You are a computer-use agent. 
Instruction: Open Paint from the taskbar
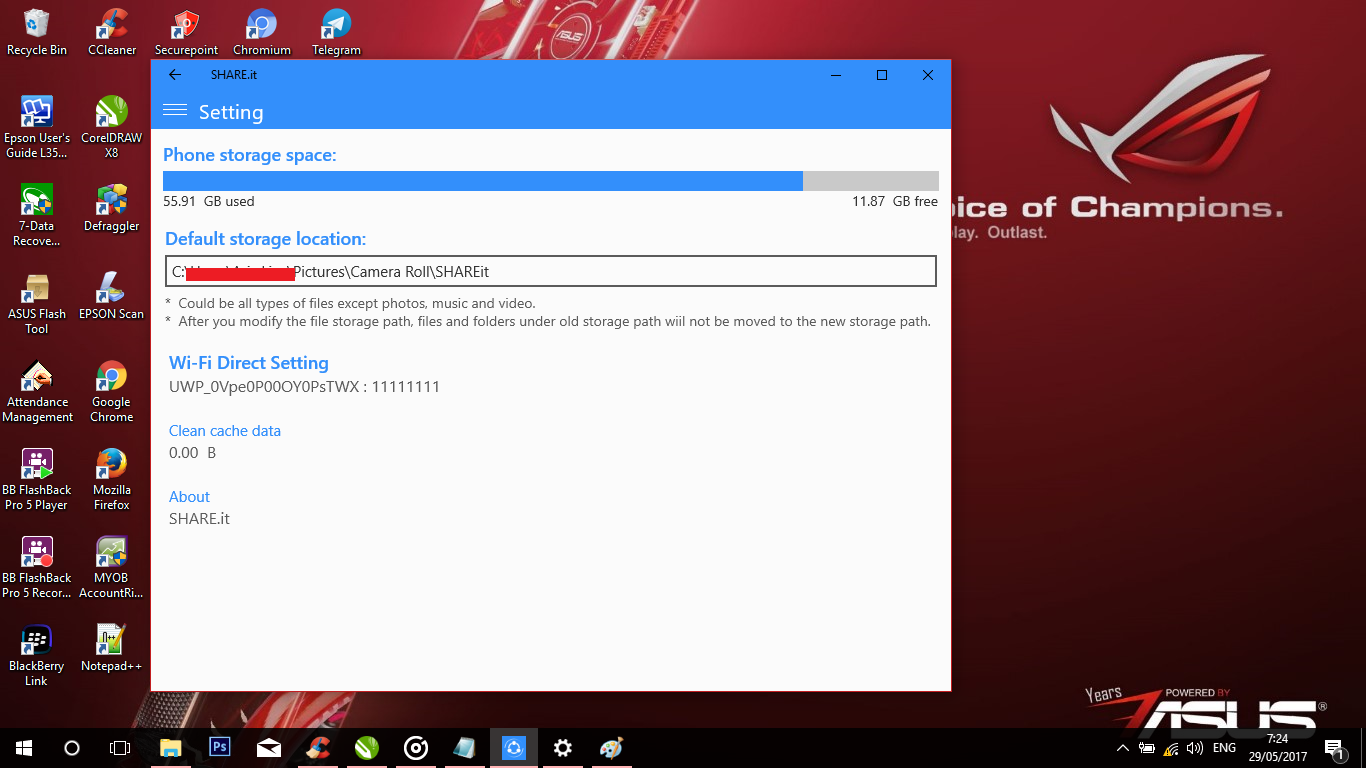(611, 747)
